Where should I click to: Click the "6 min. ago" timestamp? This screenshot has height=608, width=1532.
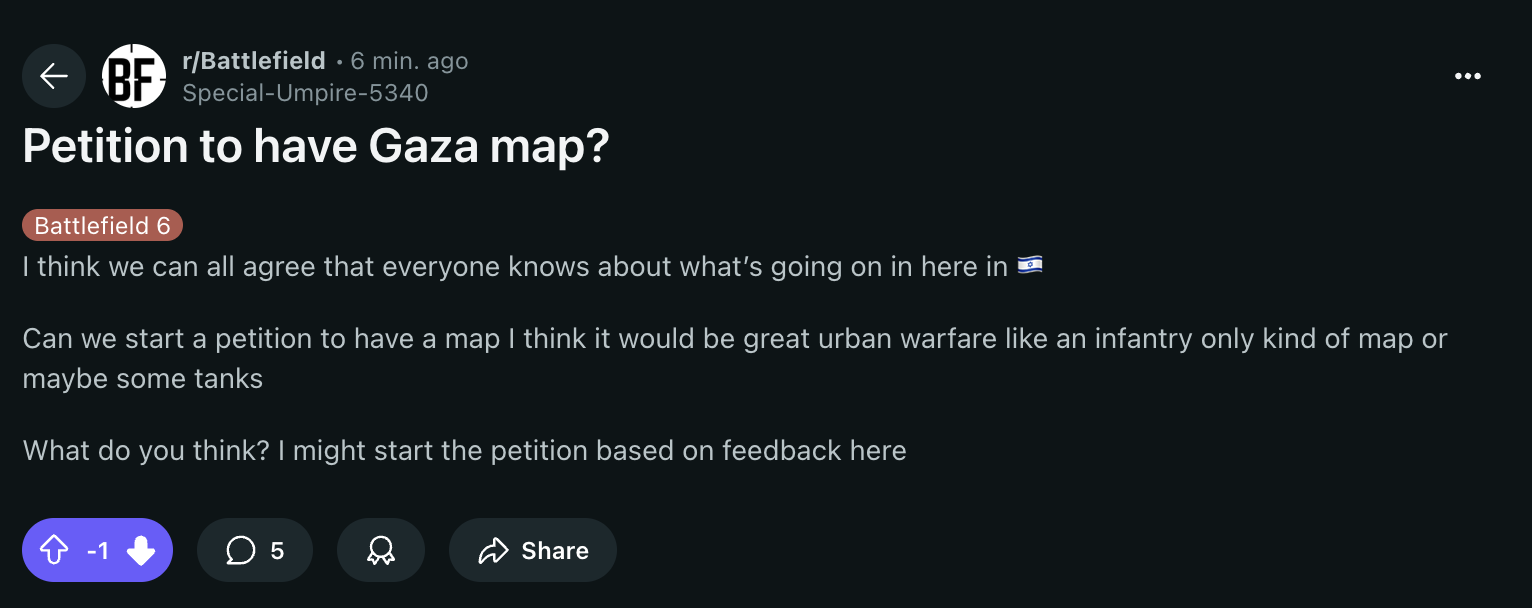coord(409,61)
